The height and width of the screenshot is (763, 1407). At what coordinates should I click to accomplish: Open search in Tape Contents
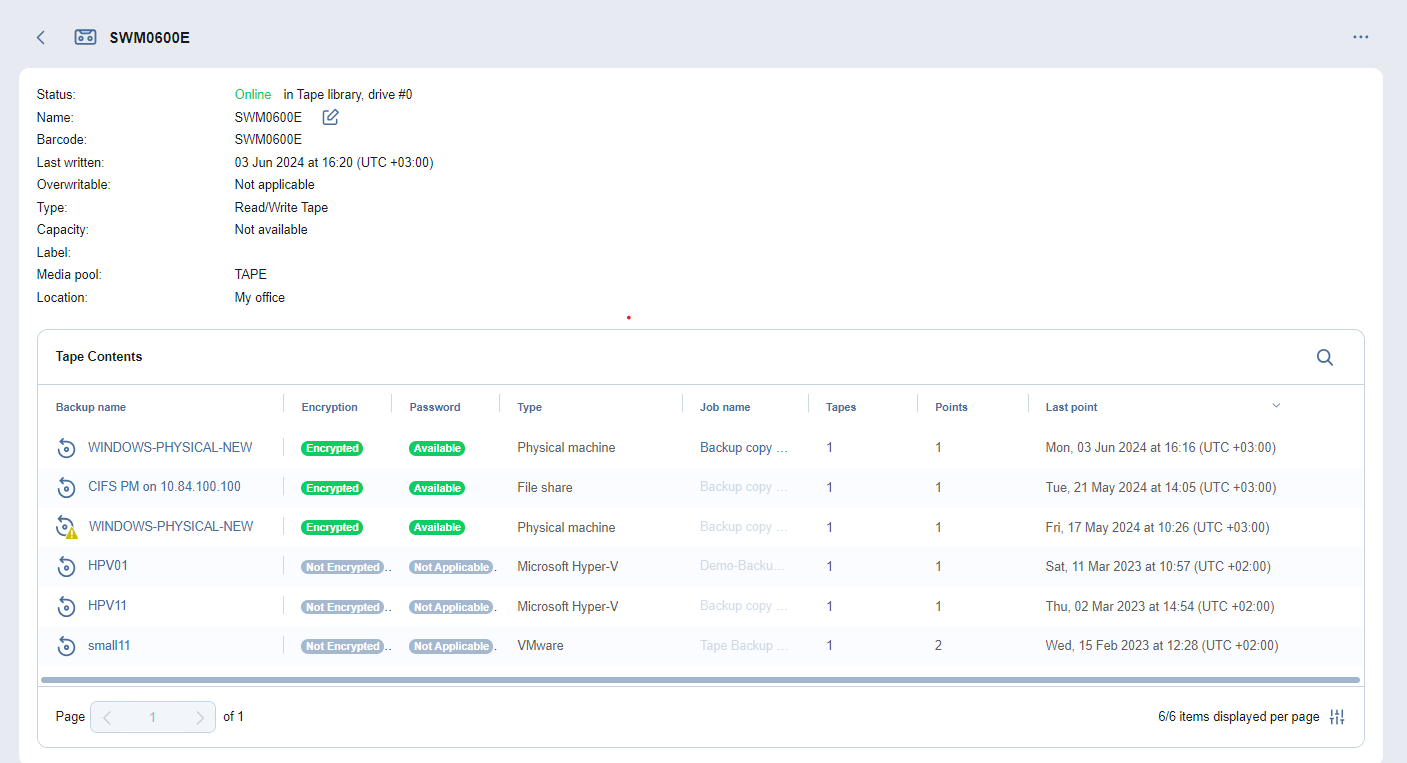(1324, 357)
